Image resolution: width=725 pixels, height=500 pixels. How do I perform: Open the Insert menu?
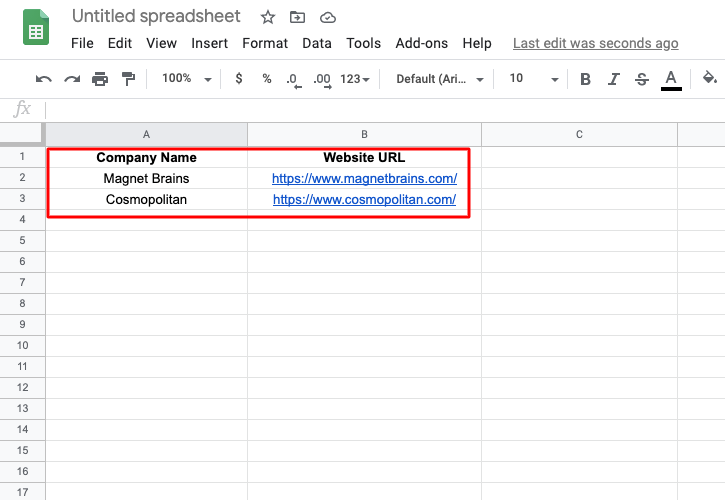pyautogui.click(x=209, y=43)
